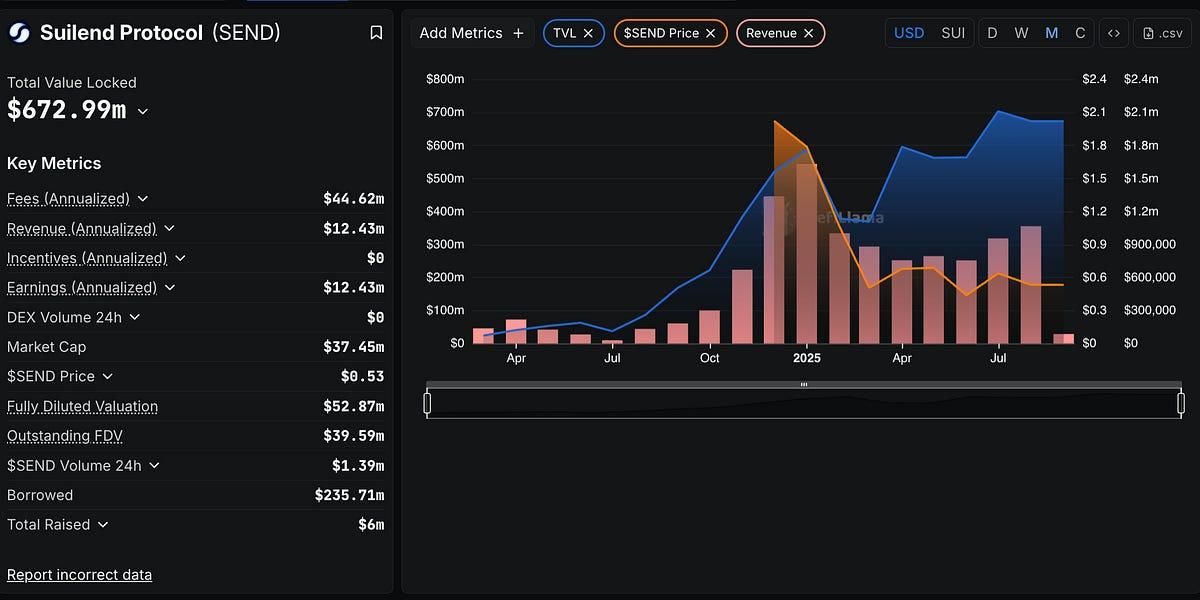Select the weekly (W) chart interval
The image size is (1200, 600).
[x=1021, y=33]
